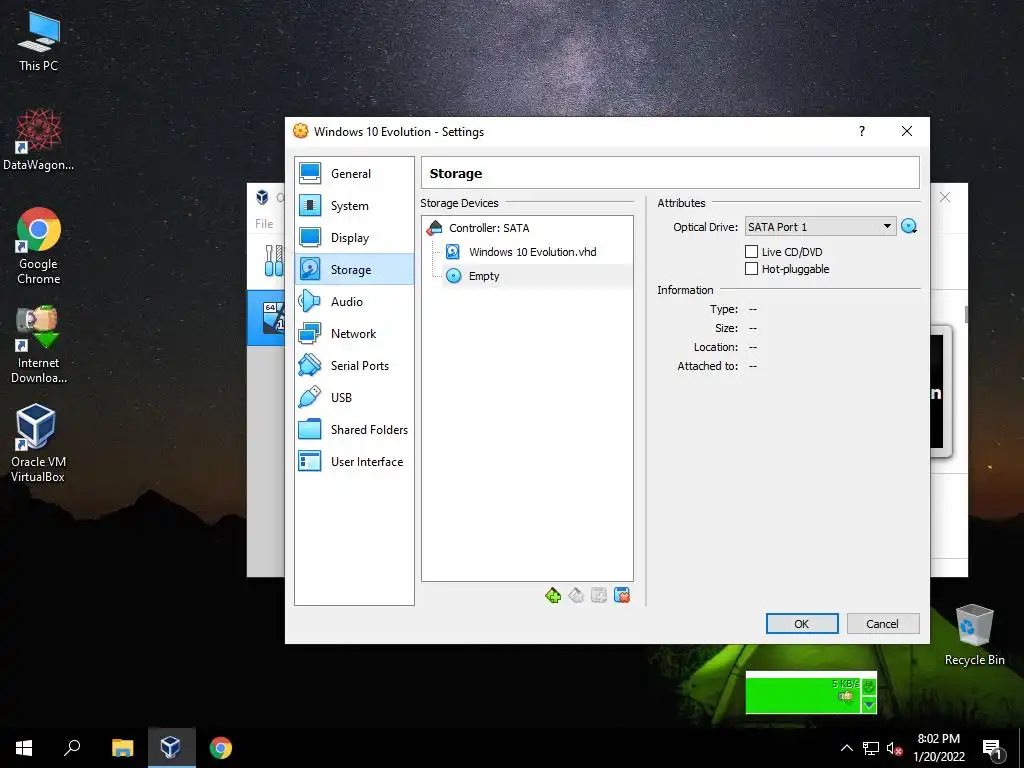
Task: Click dropdown arrow on green speed widget
Action: point(869,705)
